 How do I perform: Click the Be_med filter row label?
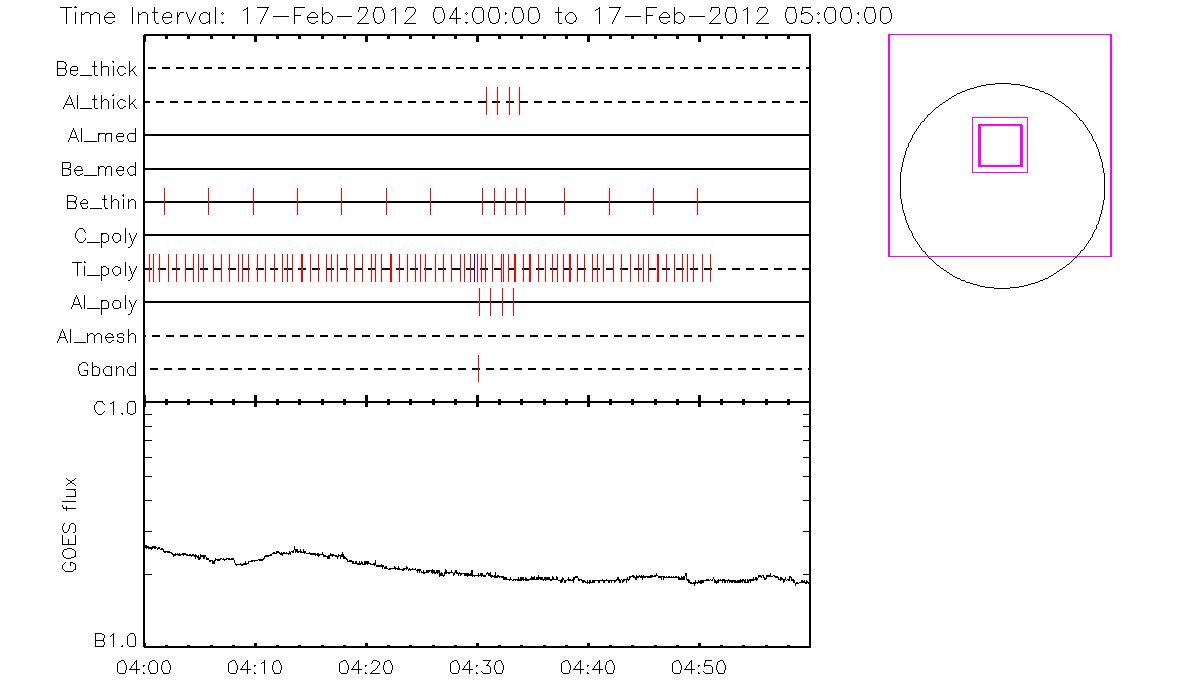(101, 170)
